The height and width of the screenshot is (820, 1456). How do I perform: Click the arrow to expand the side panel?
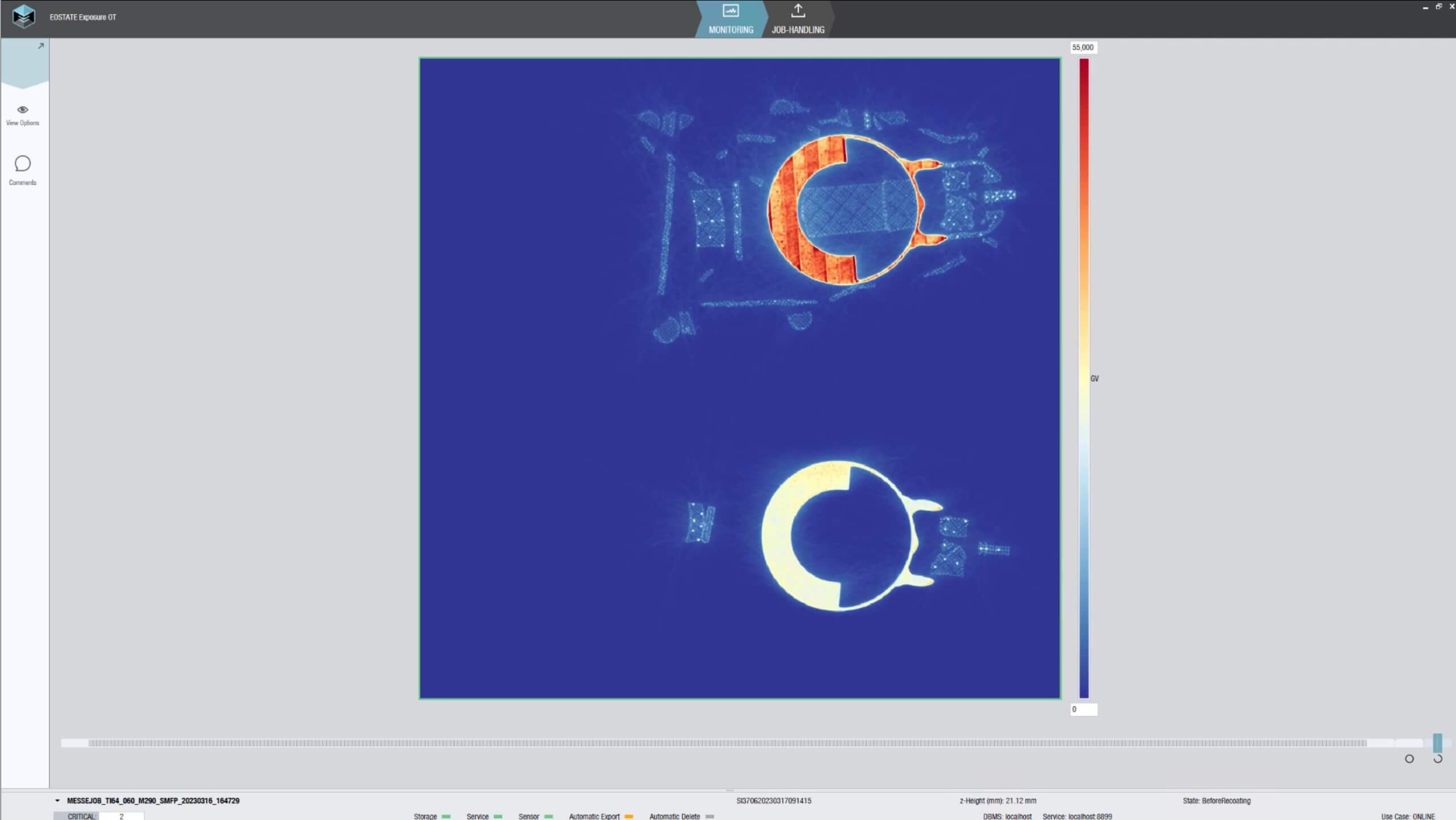point(41,46)
